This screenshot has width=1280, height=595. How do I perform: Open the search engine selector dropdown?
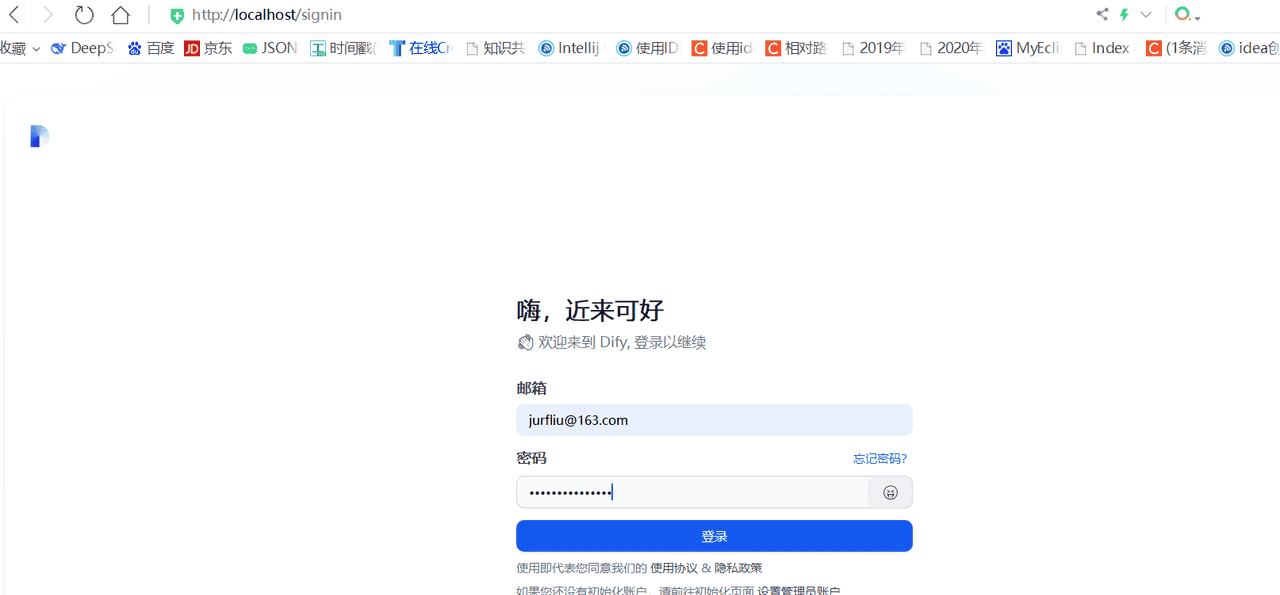(1187, 15)
